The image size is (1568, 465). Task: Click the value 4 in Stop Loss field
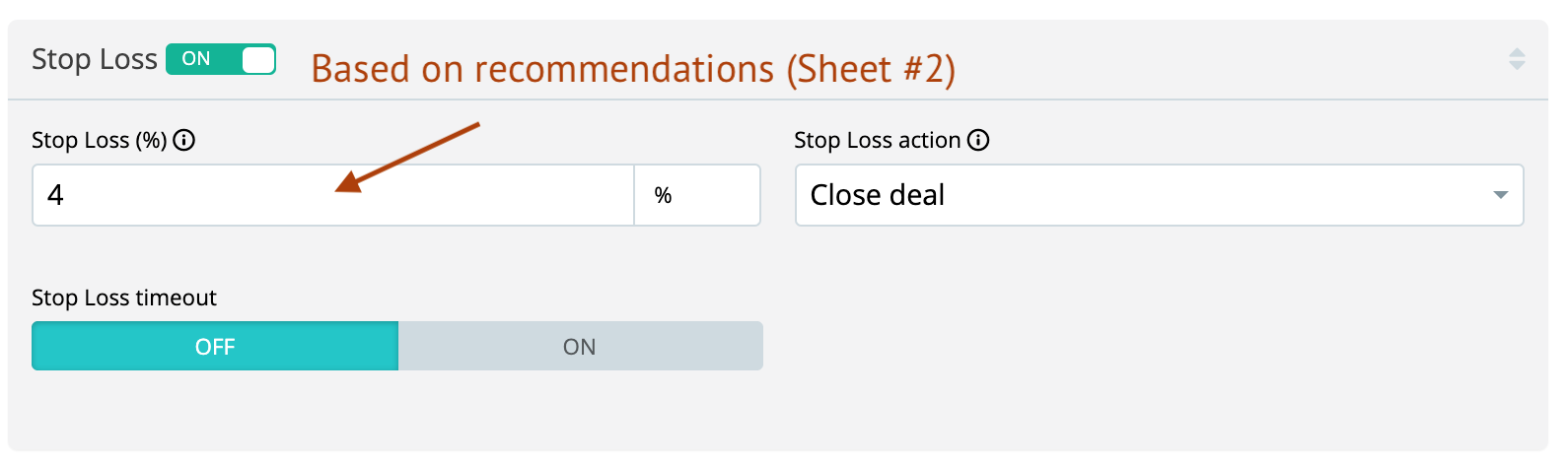pos(55,195)
